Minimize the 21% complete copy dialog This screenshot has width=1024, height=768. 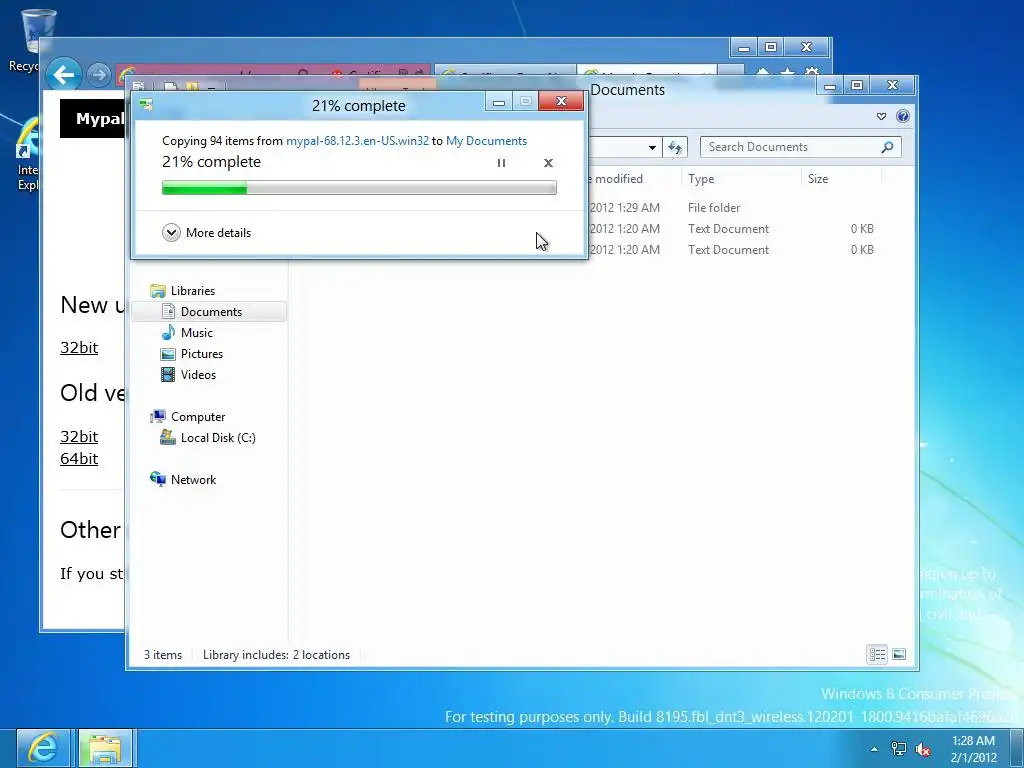click(x=499, y=101)
